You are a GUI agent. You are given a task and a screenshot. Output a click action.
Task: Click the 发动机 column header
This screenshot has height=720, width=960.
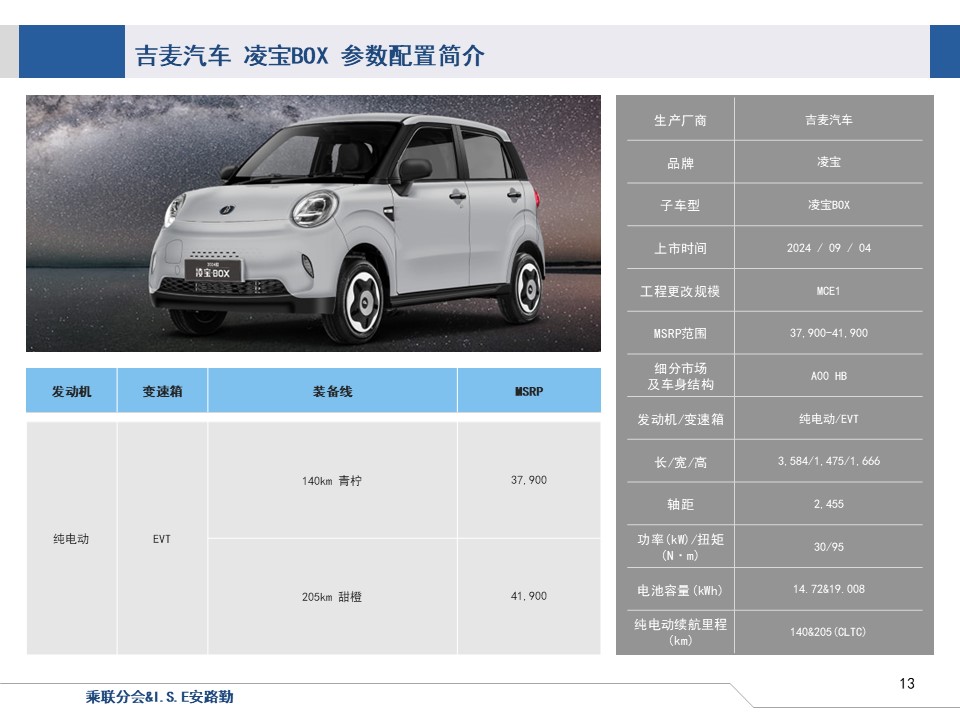tap(72, 391)
